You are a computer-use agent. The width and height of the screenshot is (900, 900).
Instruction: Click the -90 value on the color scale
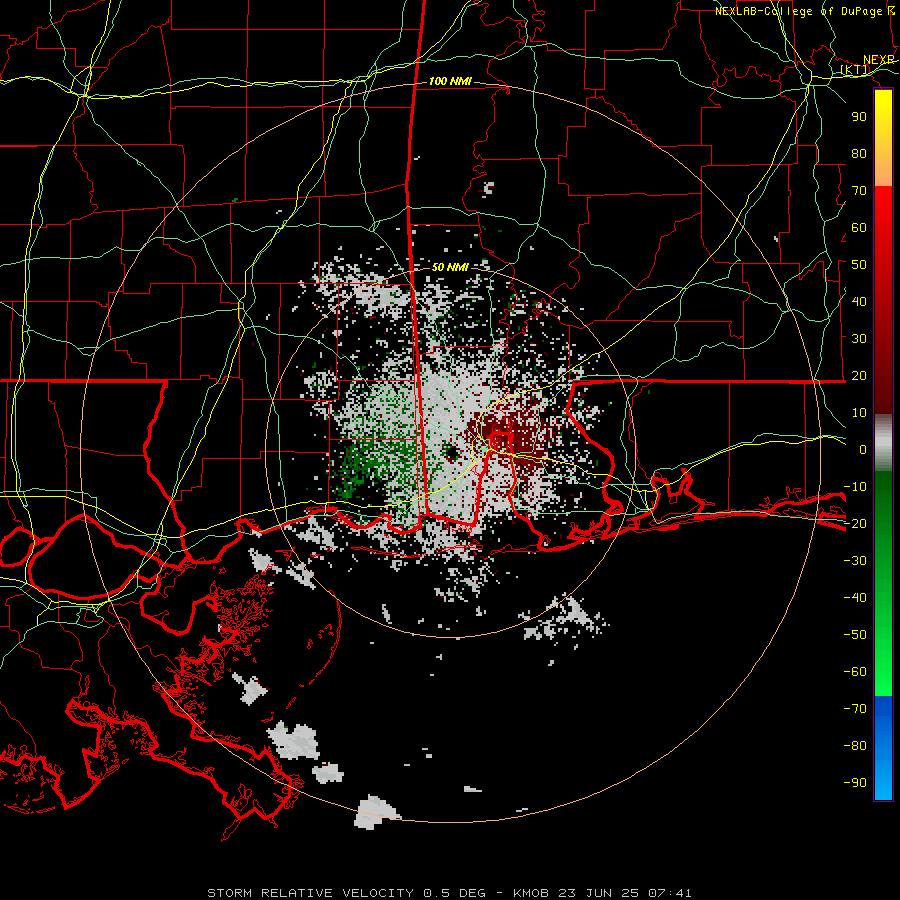coord(855,783)
